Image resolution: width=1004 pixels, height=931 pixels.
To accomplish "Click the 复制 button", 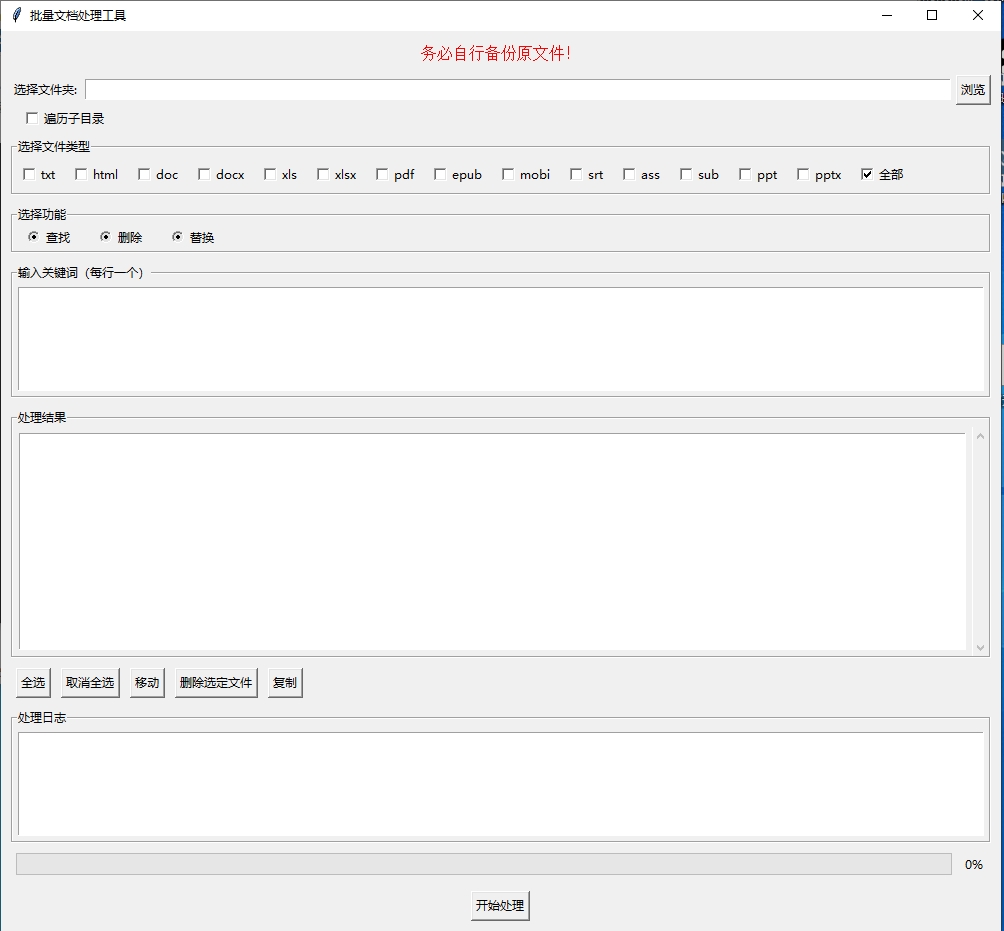I will click(x=285, y=683).
